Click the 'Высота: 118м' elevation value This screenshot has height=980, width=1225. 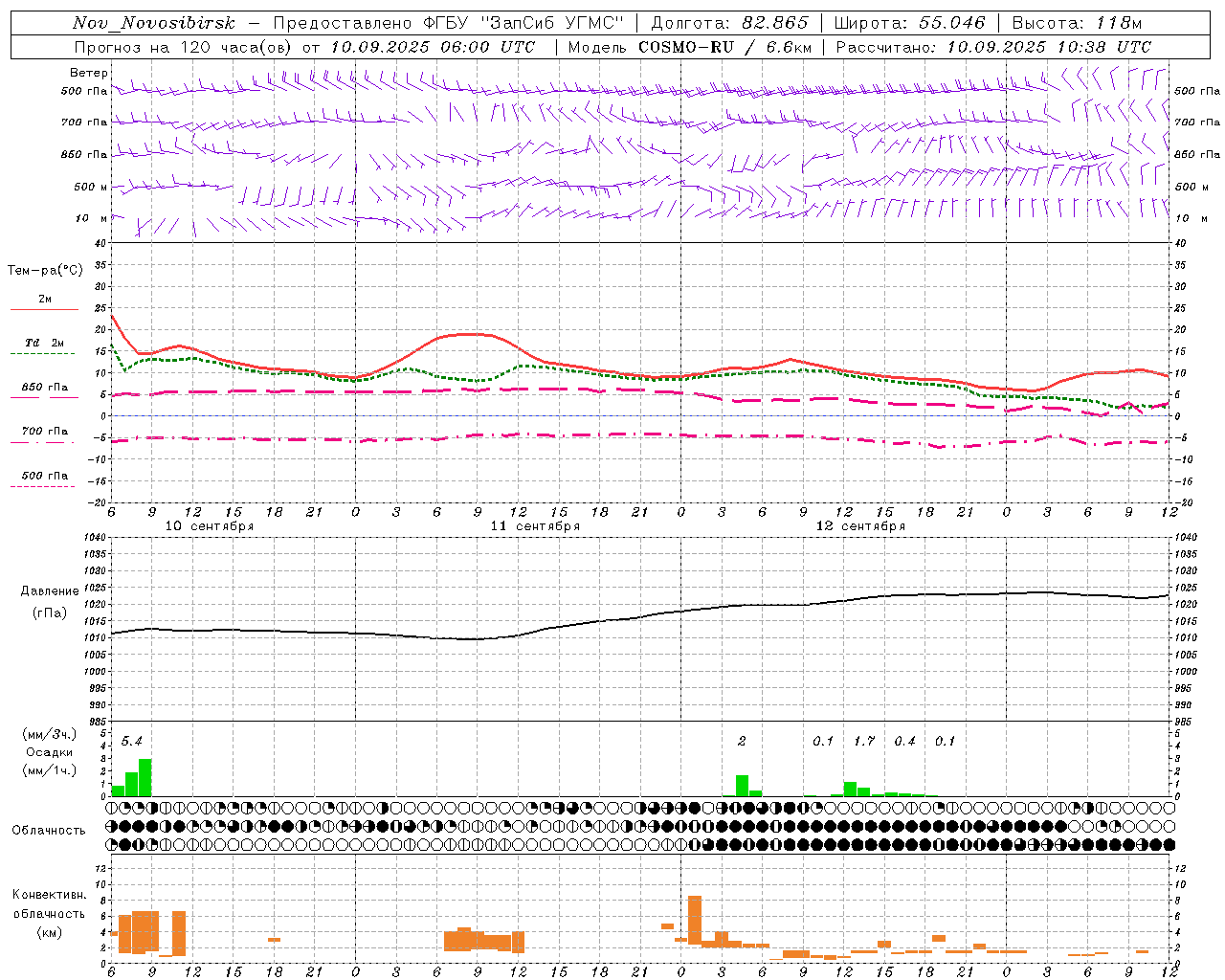1077,23
